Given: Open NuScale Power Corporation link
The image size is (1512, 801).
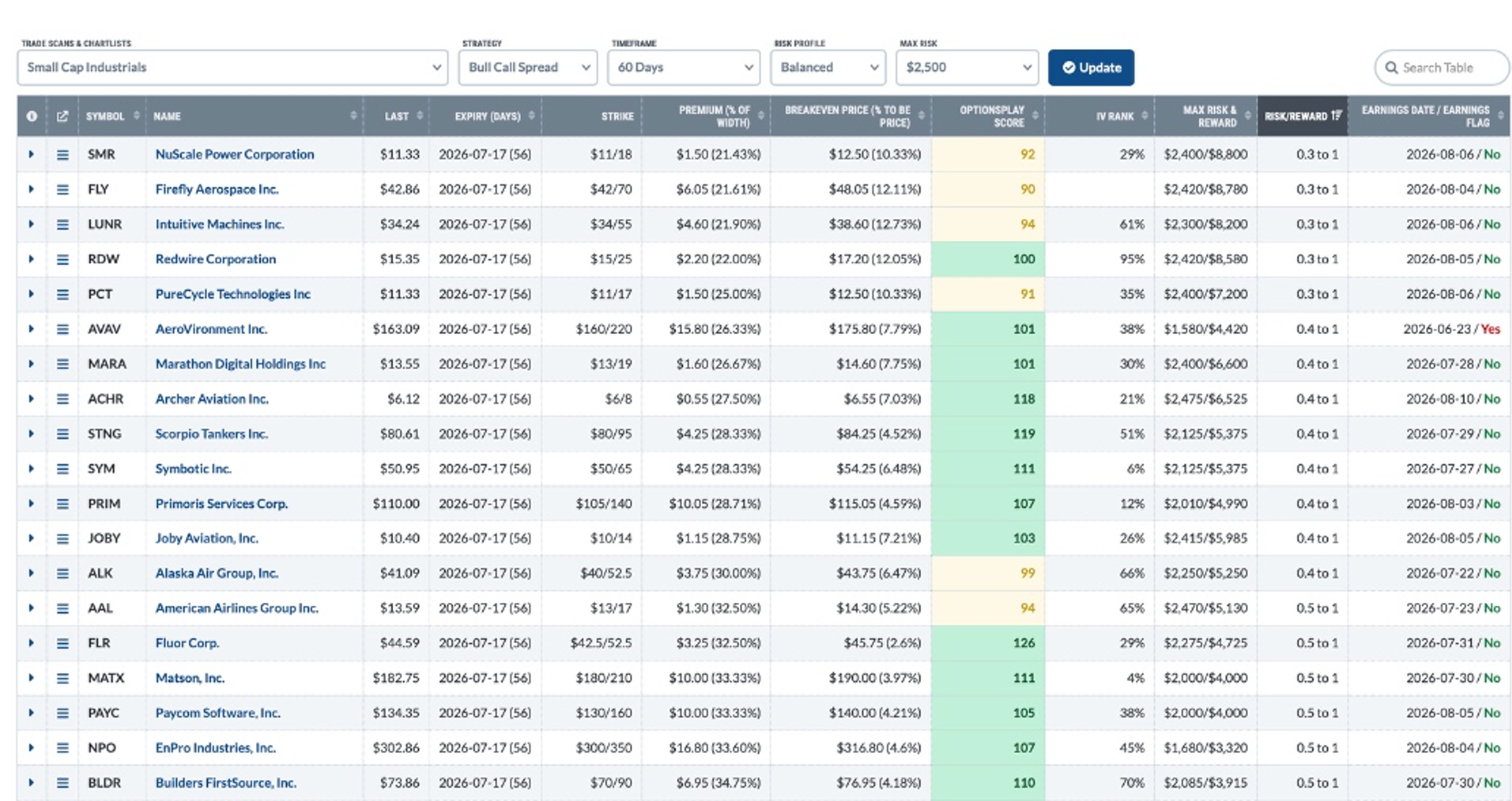Looking at the screenshot, I should pos(234,154).
